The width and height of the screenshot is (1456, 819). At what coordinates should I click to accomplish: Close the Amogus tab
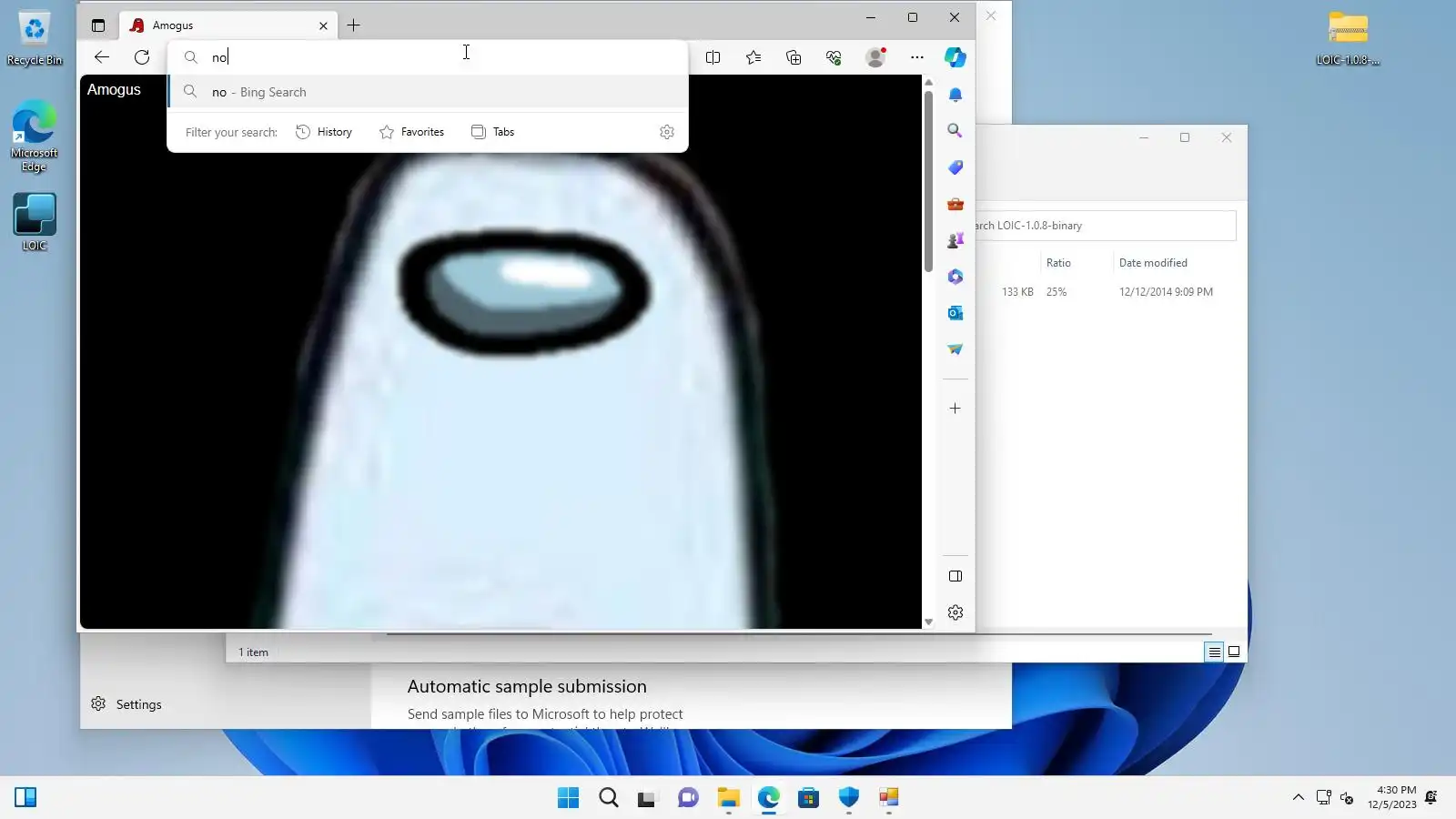(x=323, y=25)
